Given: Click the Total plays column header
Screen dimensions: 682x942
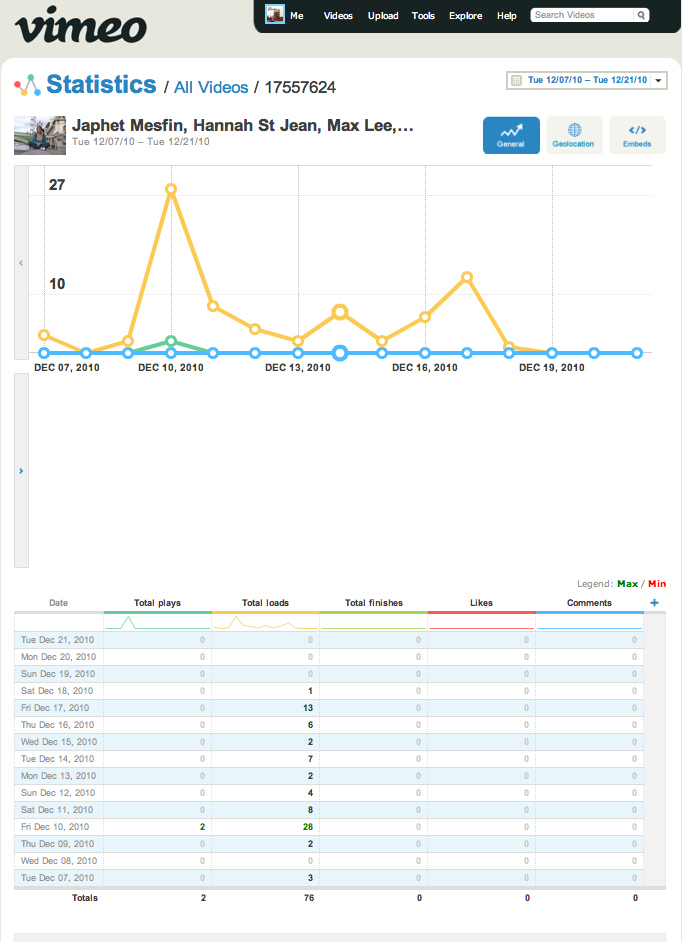Looking at the screenshot, I should click(x=157, y=603).
